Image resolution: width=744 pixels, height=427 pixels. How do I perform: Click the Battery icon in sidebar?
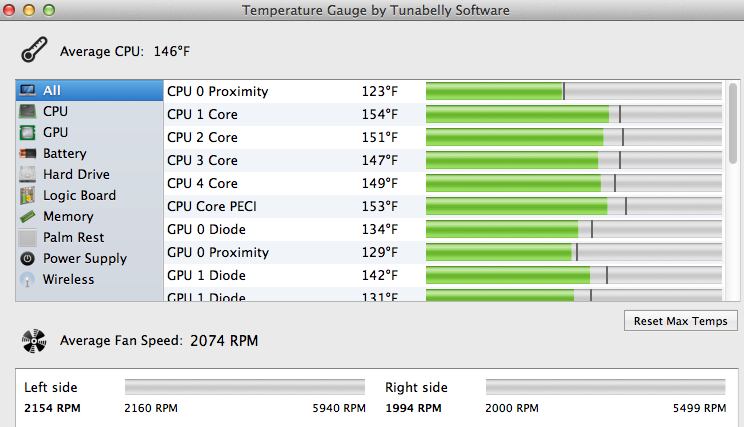click(x=28, y=153)
